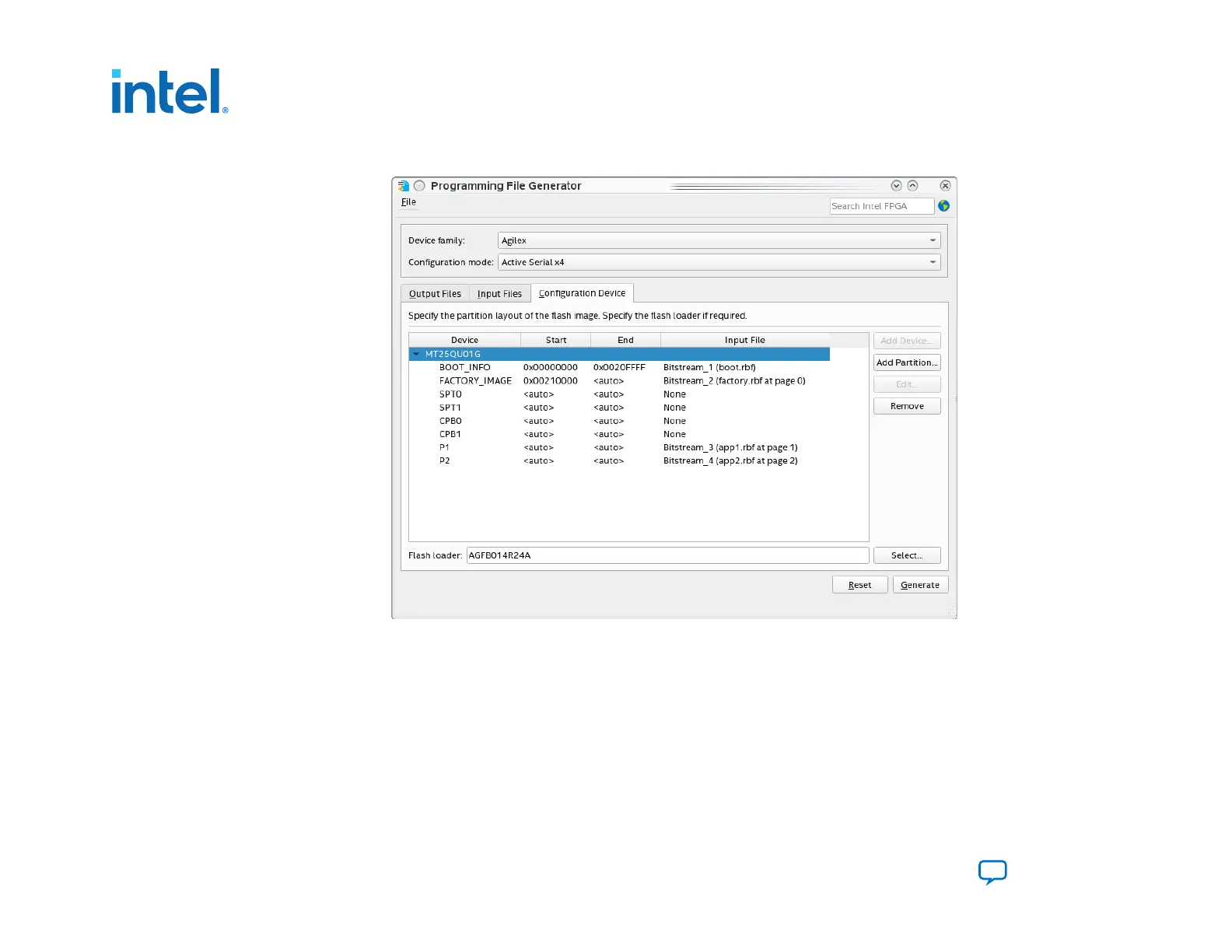Viewport: 1232px width, 952px height.
Task: Select the BOOT_INFO partition row
Action: coord(619,367)
